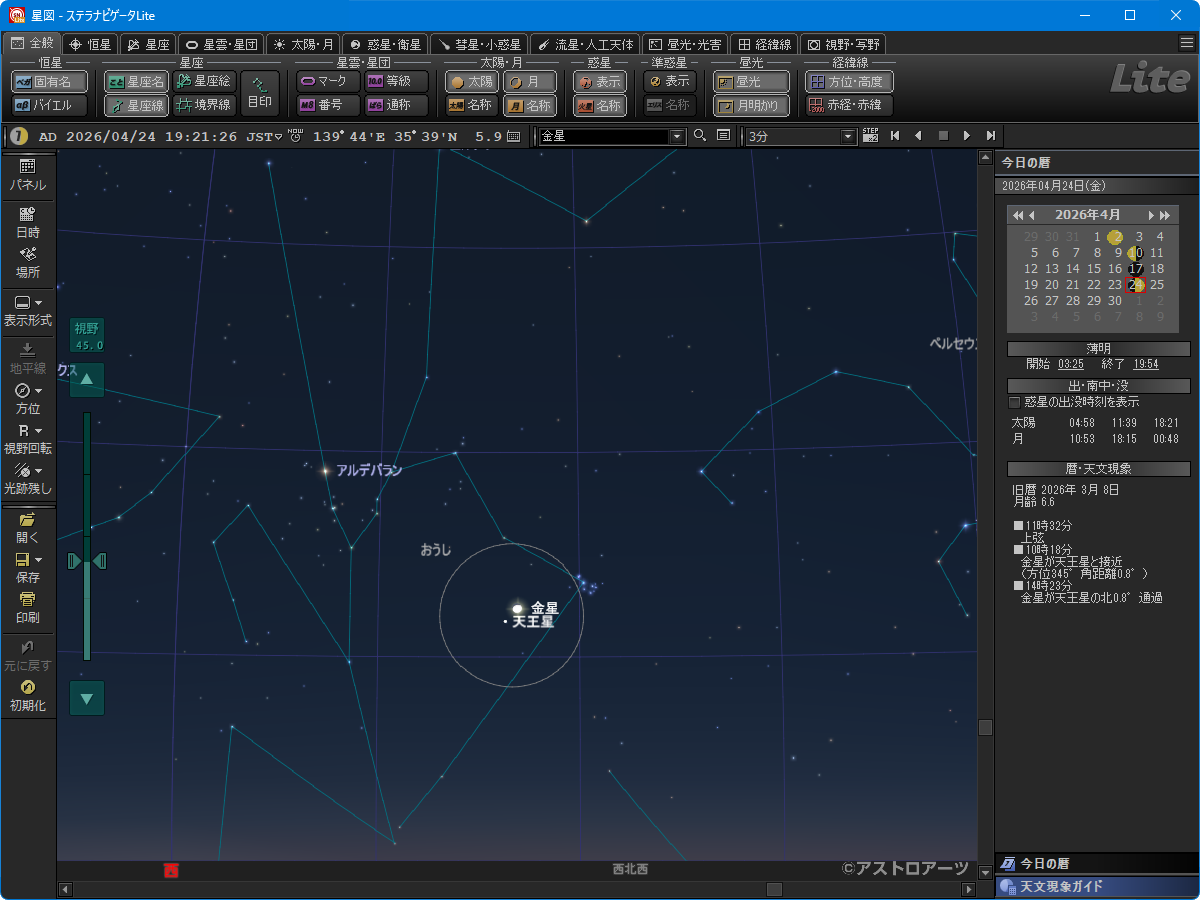Switch to the 惑星・衛星 tab
The image size is (1200, 900).
pos(384,45)
